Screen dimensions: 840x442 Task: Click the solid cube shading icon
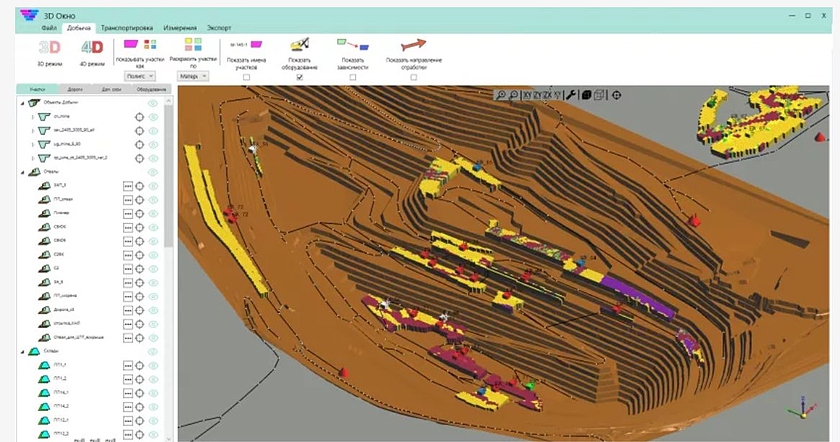click(x=586, y=95)
